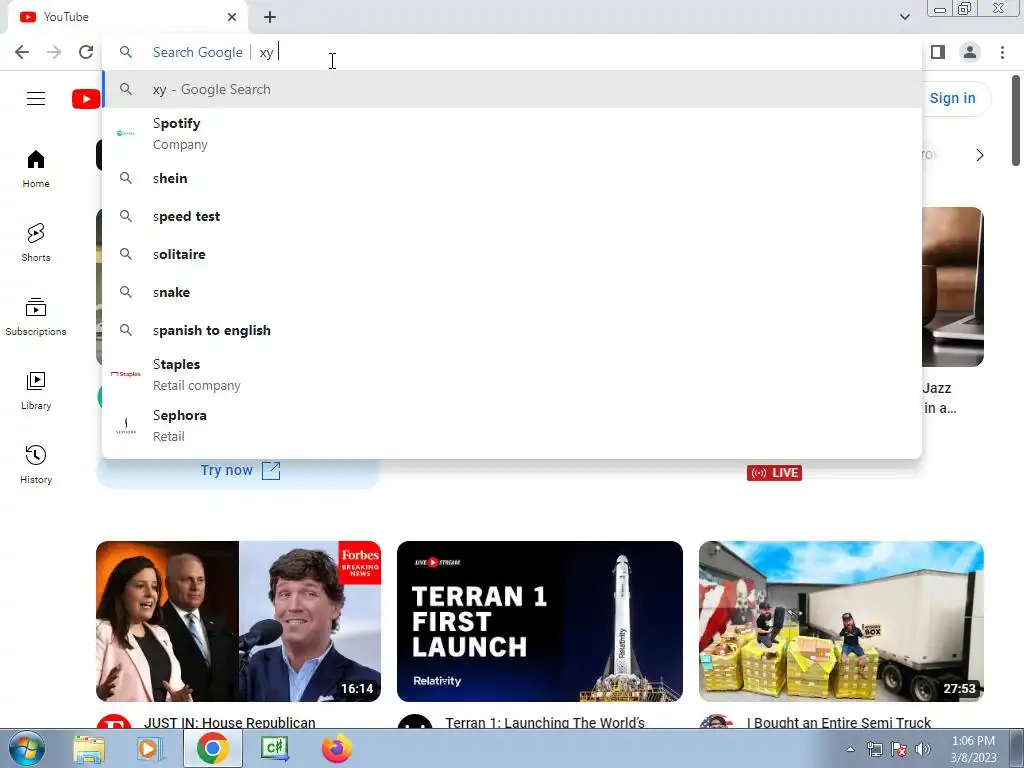Viewport: 1024px width, 768px height.
Task: Pick the 'shein' search suggestion
Action: tap(512, 178)
